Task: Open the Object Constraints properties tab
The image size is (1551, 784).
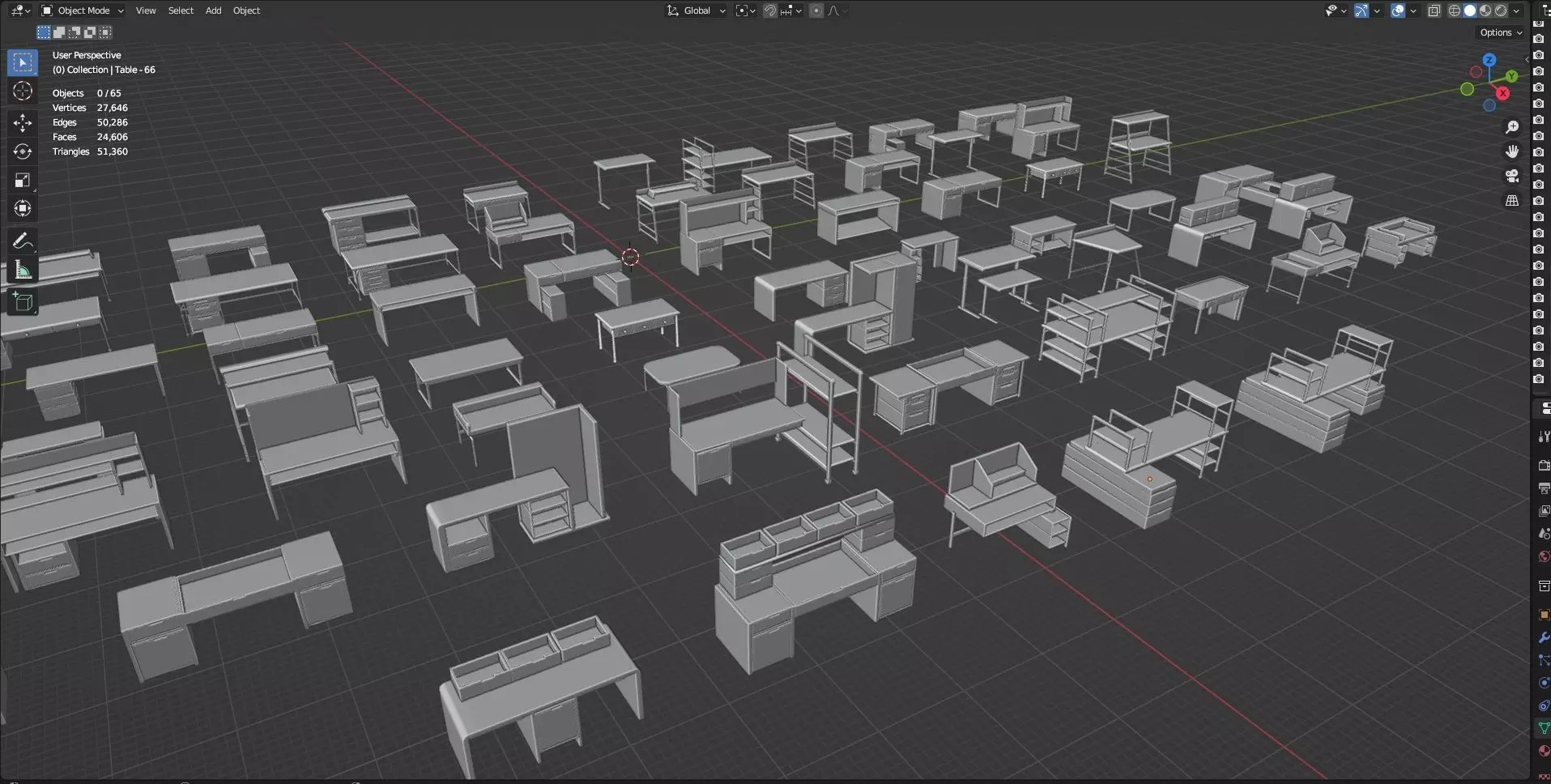Action: tap(1544, 705)
